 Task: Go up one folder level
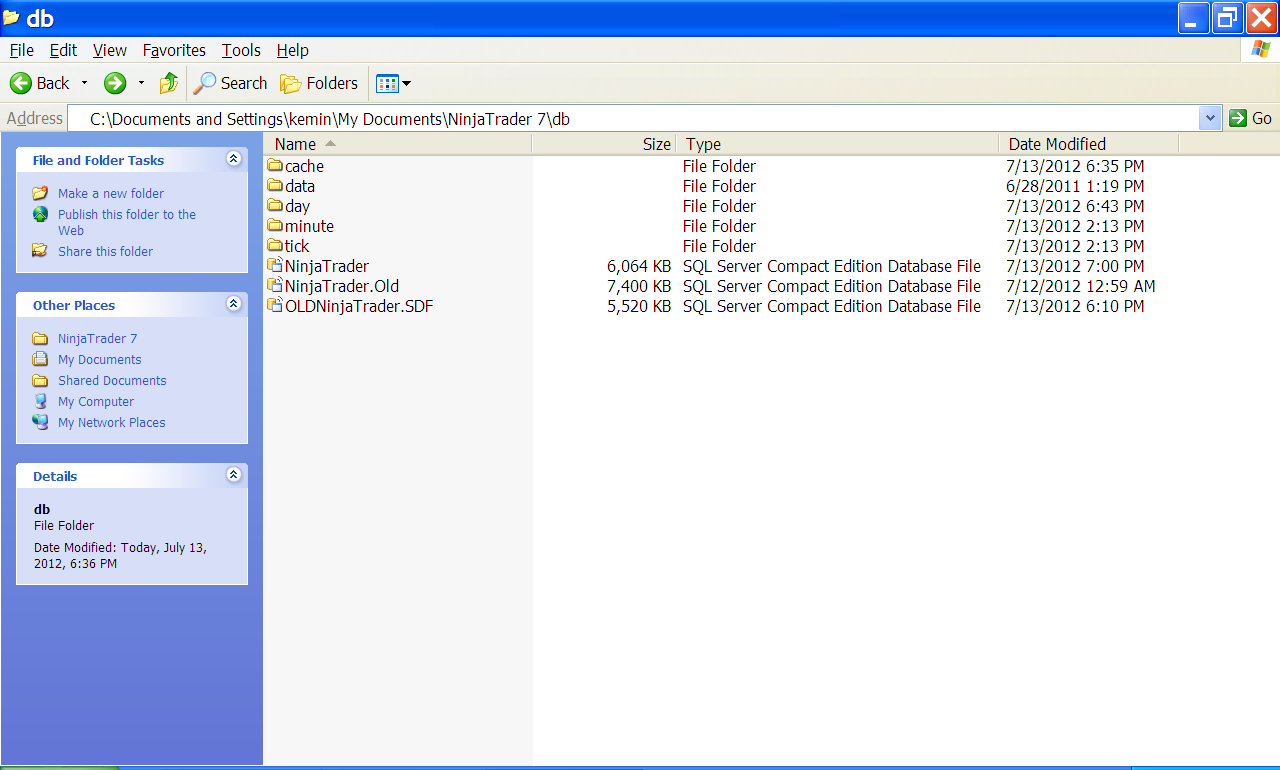click(x=169, y=83)
